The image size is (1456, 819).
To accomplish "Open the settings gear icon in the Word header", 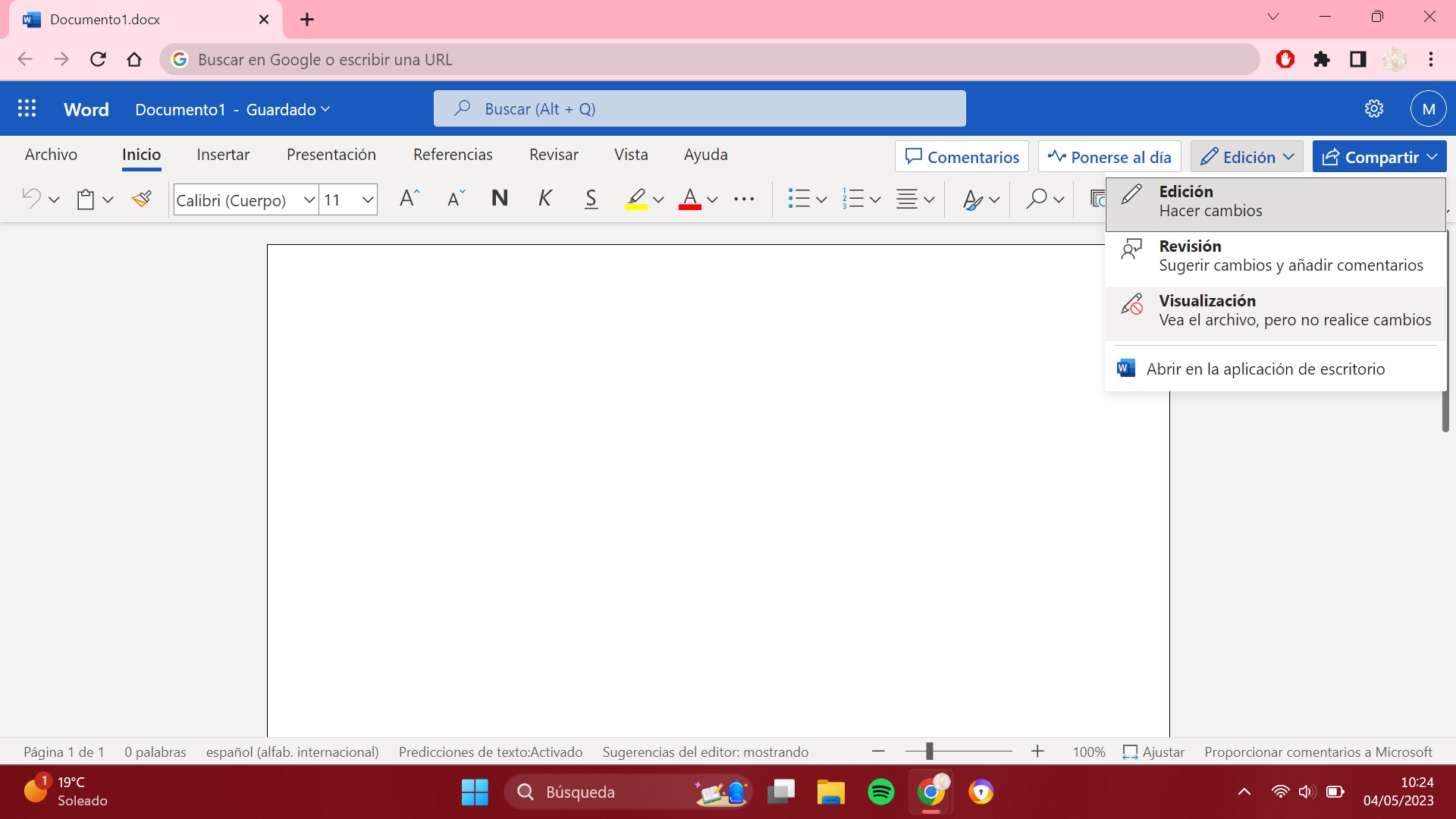I will tap(1373, 109).
